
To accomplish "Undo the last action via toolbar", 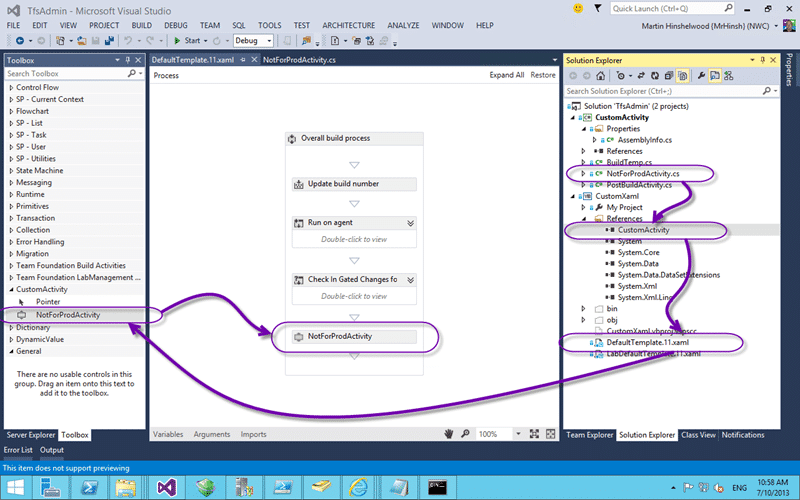I will (x=128, y=40).
